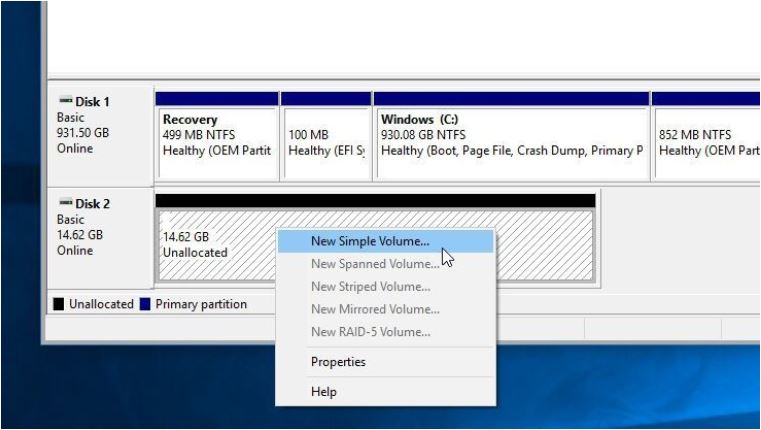Select the 14.62 GB Unallocated space
Screen dimensions: 761x430
(x=217, y=245)
